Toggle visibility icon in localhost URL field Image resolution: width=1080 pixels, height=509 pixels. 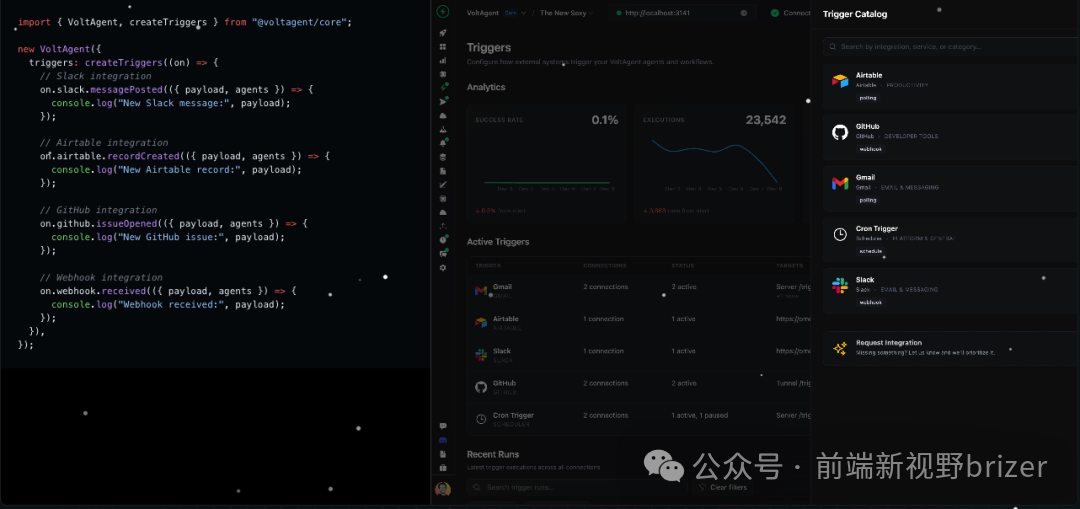[x=743, y=13]
